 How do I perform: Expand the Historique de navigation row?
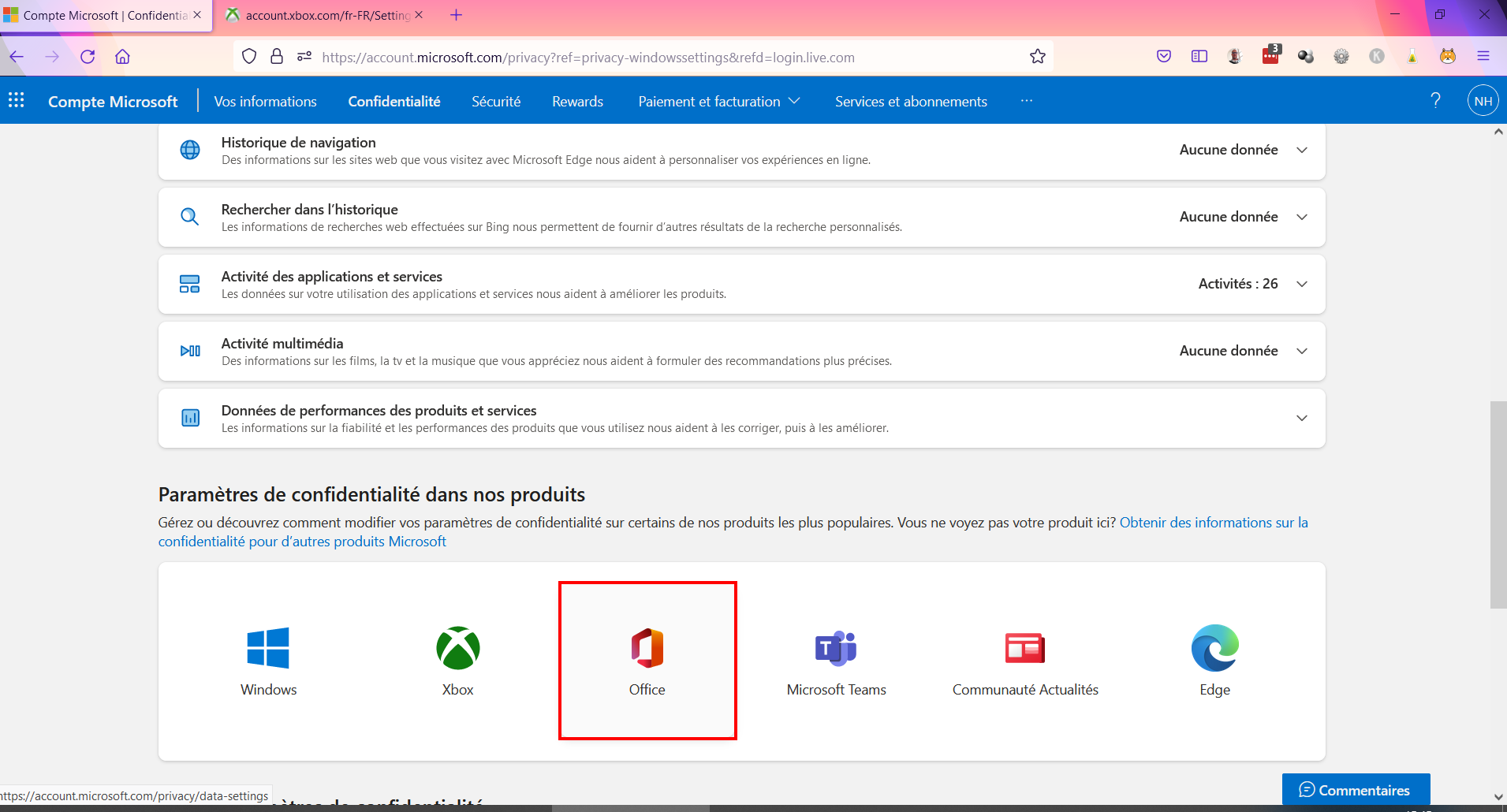[x=1302, y=150]
